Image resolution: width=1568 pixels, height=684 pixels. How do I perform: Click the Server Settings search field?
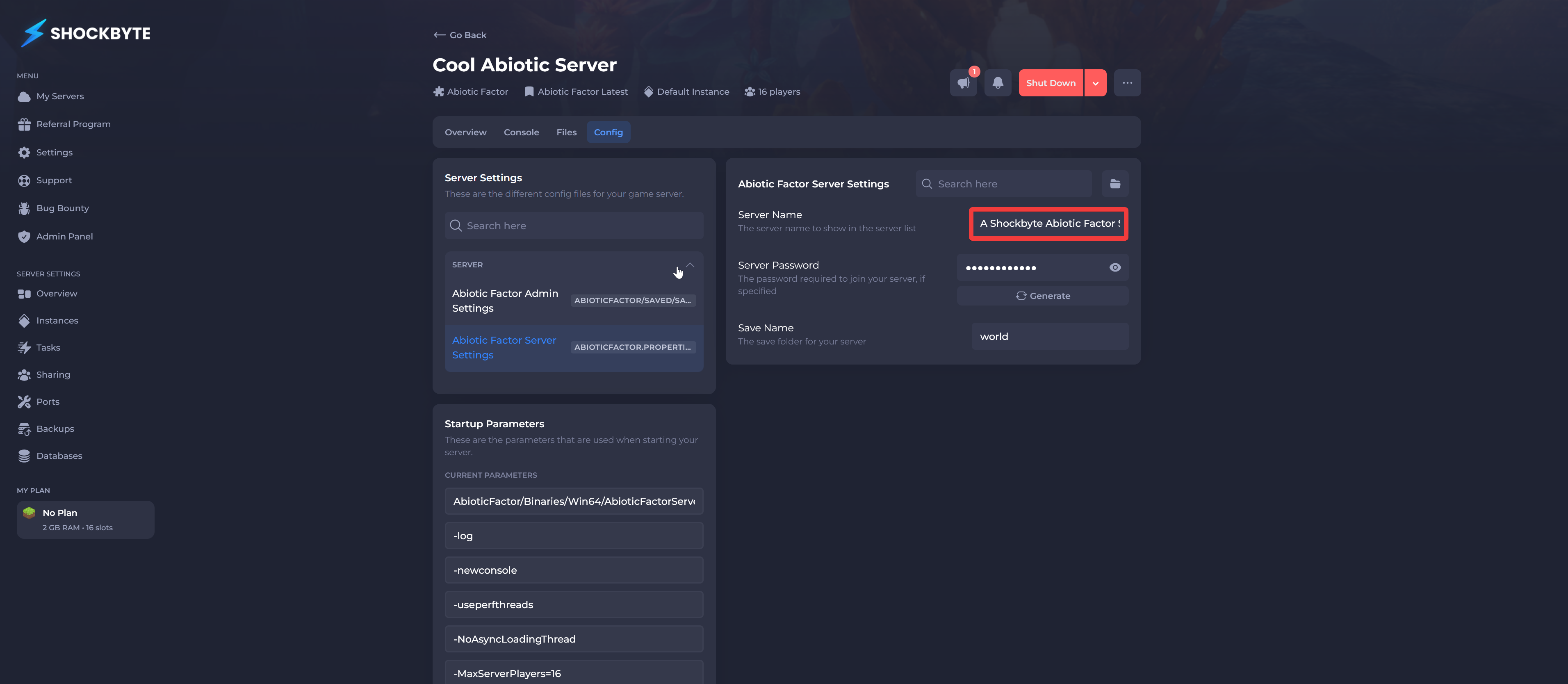point(574,226)
